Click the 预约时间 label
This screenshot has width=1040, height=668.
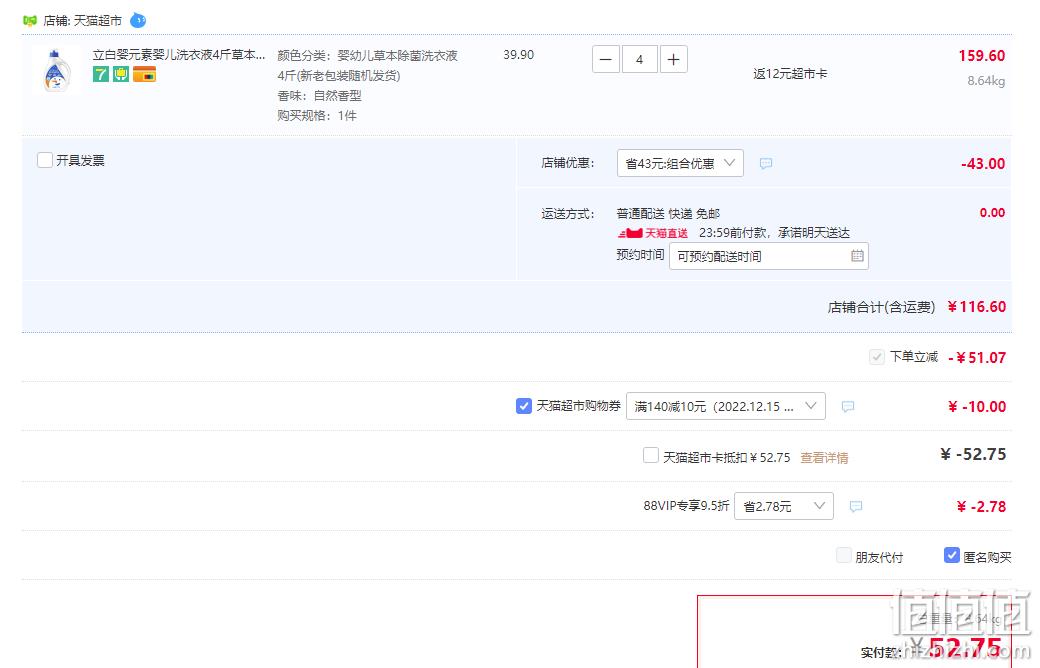[x=640, y=255]
